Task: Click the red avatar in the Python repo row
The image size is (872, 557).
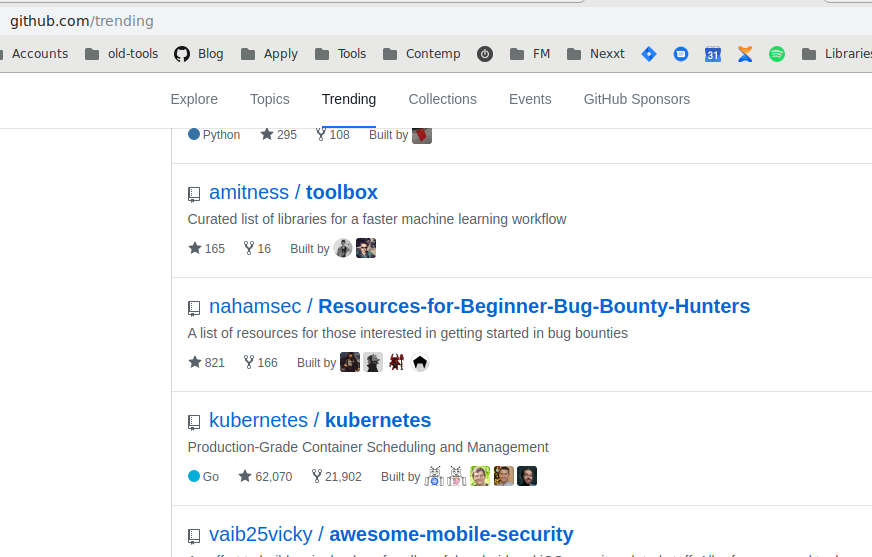Action: [x=422, y=135]
